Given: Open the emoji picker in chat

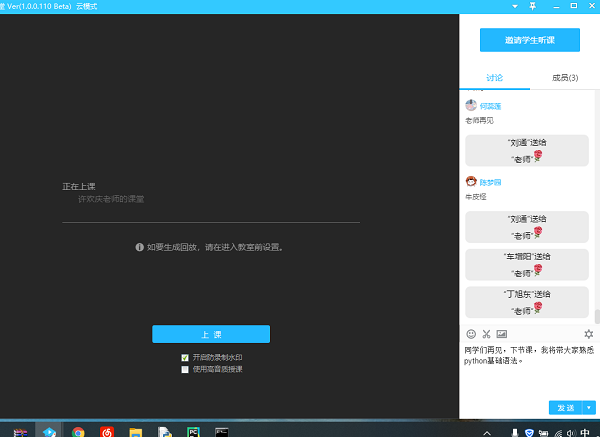Looking at the screenshot, I should click(471, 333).
